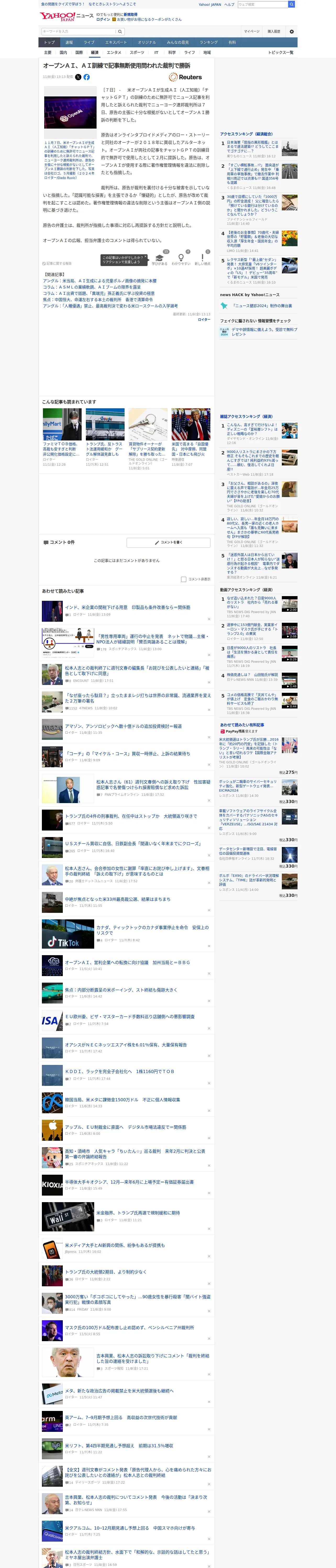Dismiss the インド、米企業の関税 recommendation with x
This screenshot has width=336, height=1568.
(x=209, y=620)
